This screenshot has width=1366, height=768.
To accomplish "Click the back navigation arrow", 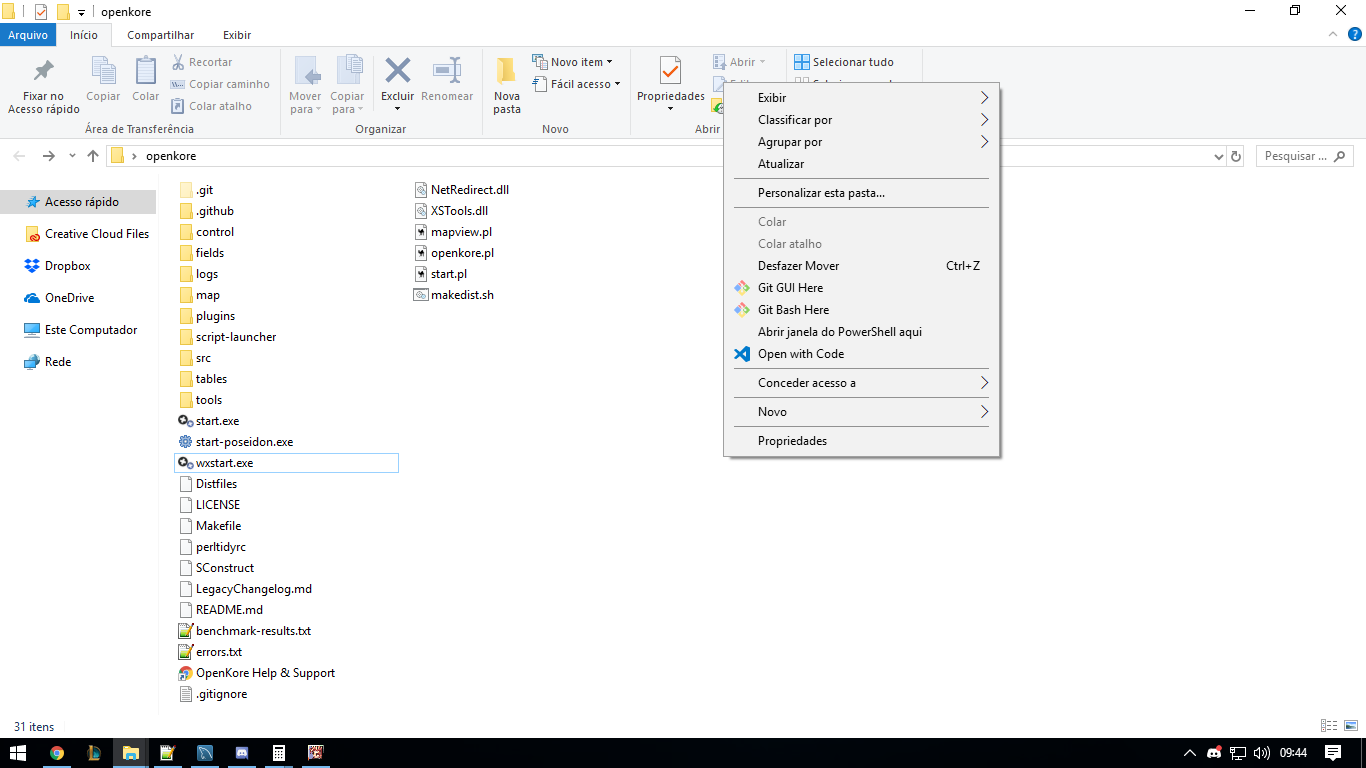I will [x=18, y=156].
